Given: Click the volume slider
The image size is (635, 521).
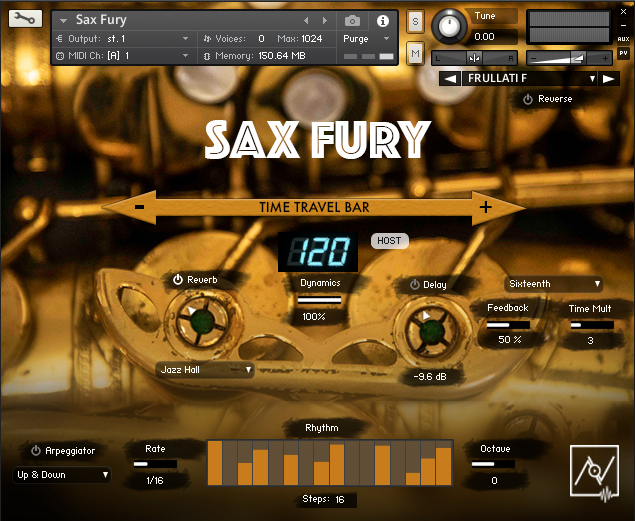Looking at the screenshot, I should click(x=569, y=58).
